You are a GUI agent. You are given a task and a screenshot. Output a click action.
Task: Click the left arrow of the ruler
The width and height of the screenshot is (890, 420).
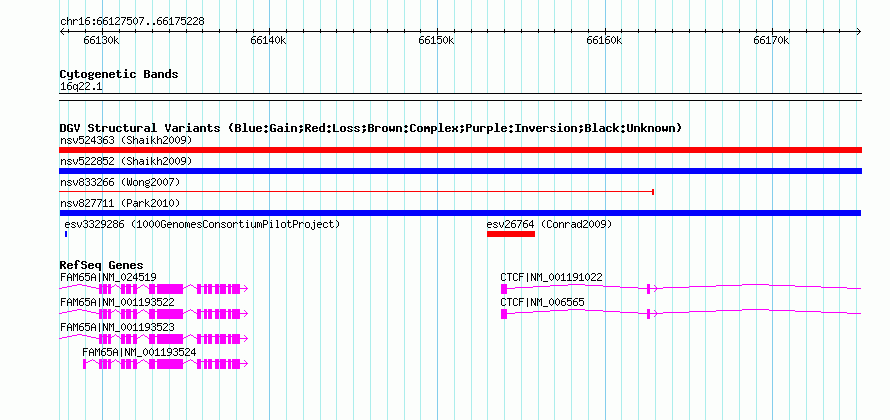[x=62, y=32]
